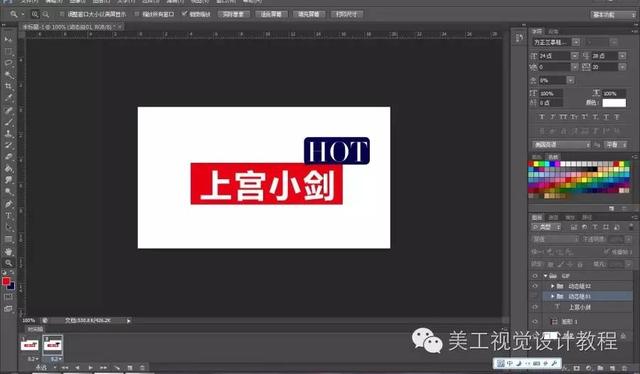Select the Zoom tool in toolbox
Screen dimensions: 640x374
8,263
